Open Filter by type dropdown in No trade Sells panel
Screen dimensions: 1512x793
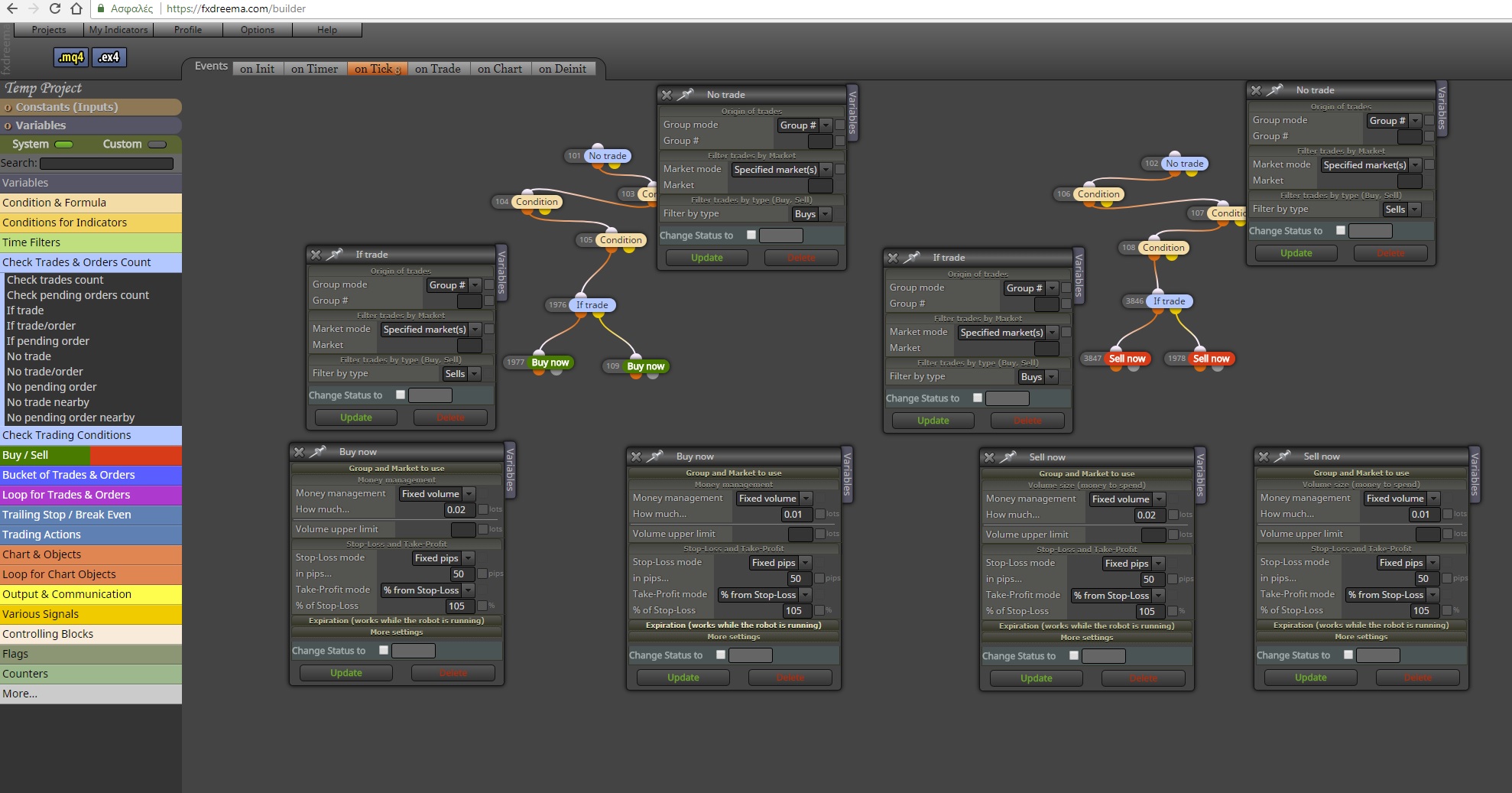pos(1402,210)
